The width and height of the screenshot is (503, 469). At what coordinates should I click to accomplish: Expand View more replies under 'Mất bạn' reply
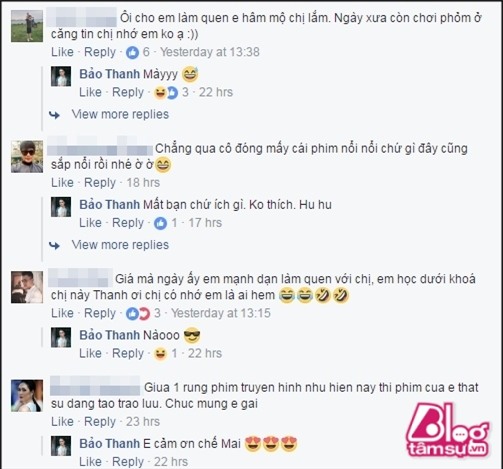120,245
